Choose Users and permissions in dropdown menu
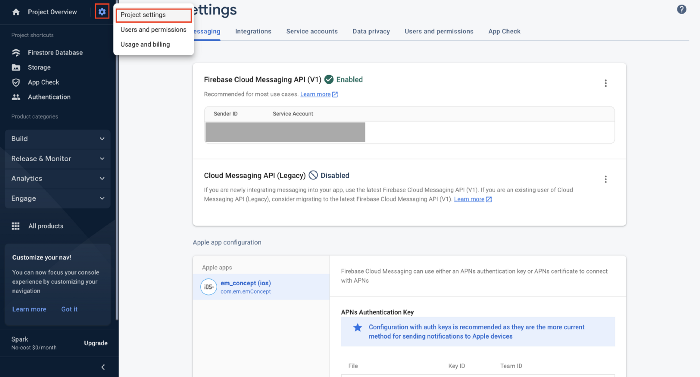The image size is (700, 377). click(x=154, y=29)
